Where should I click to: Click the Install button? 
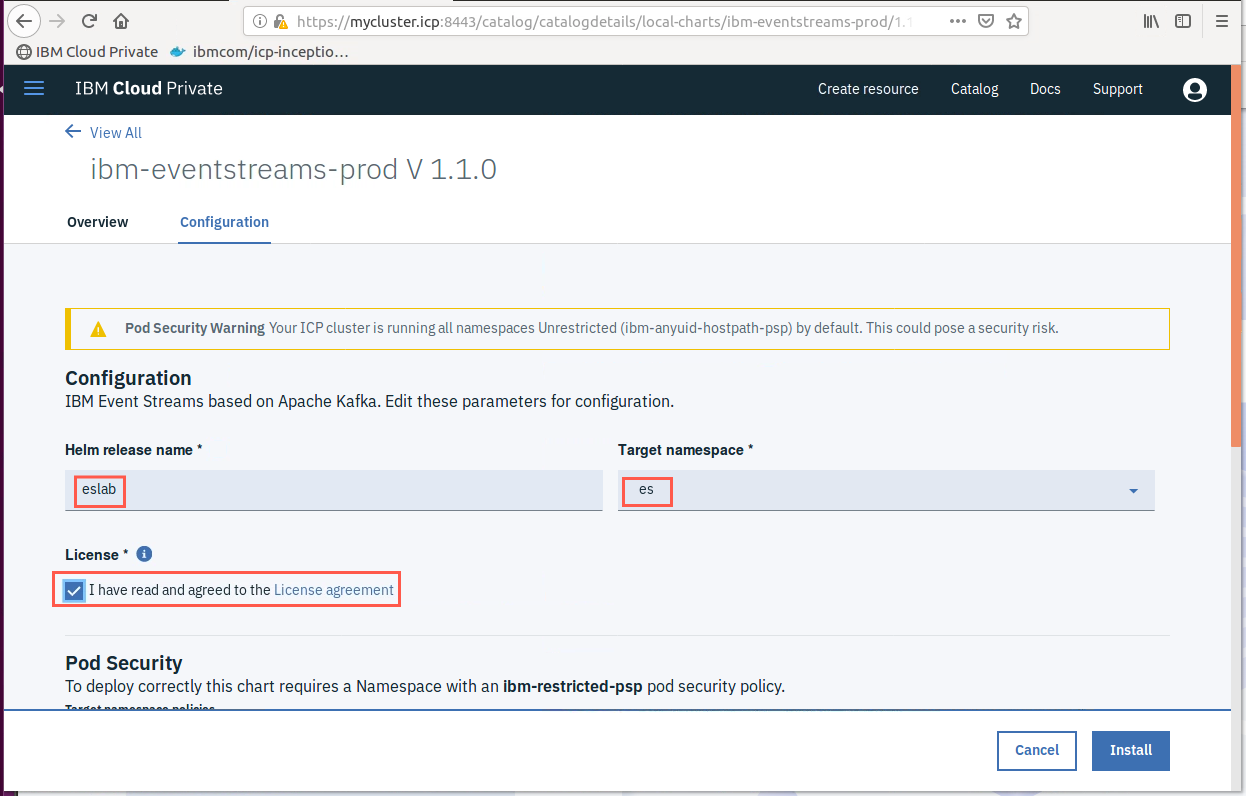click(1131, 750)
